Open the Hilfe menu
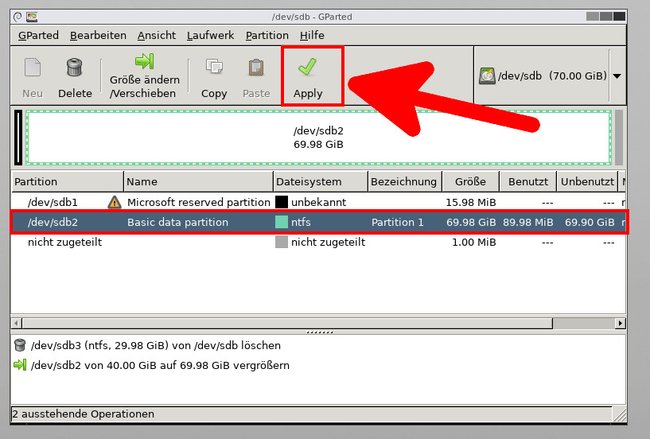 312,35
